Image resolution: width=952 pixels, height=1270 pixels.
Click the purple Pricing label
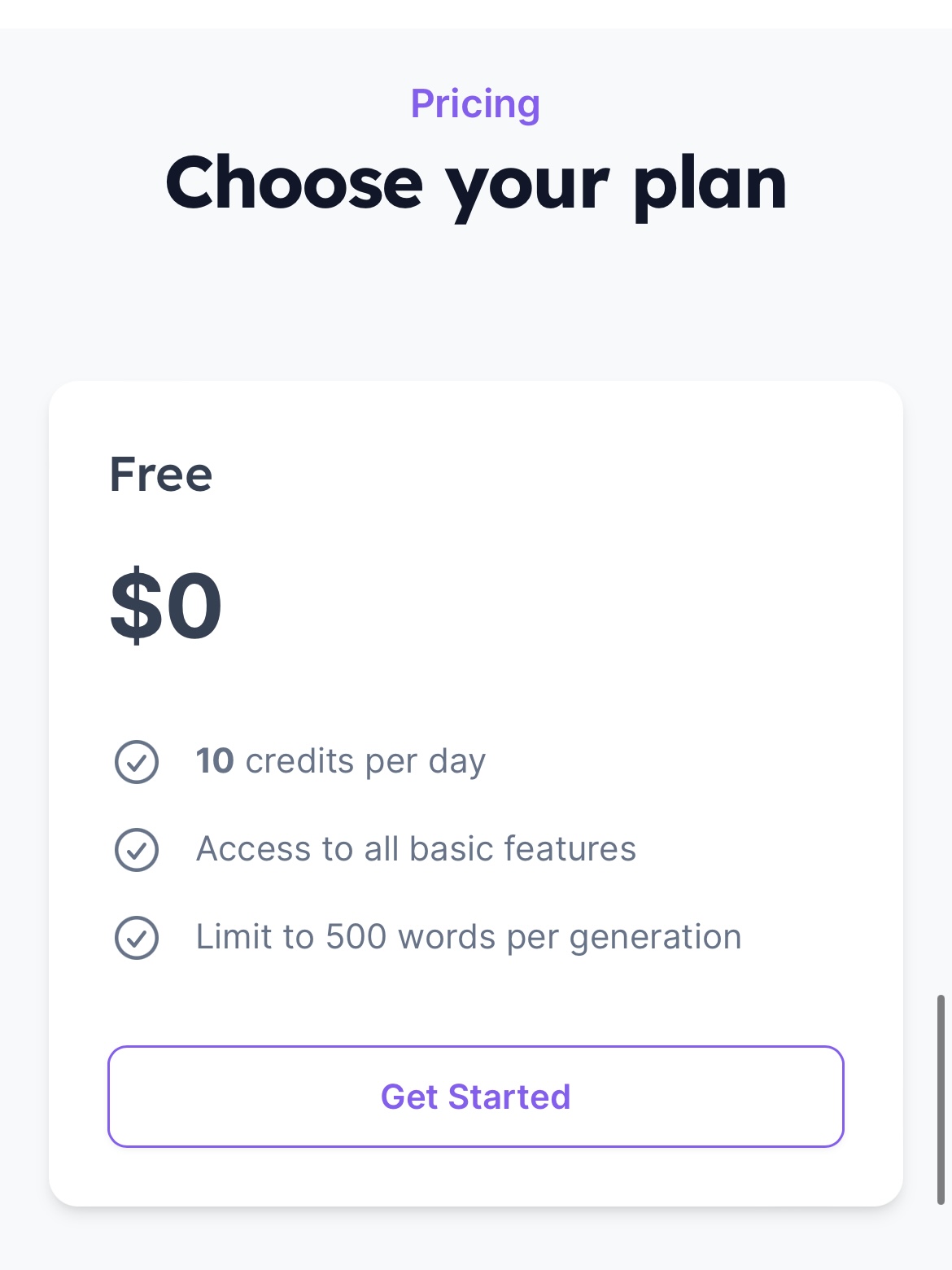click(x=475, y=104)
